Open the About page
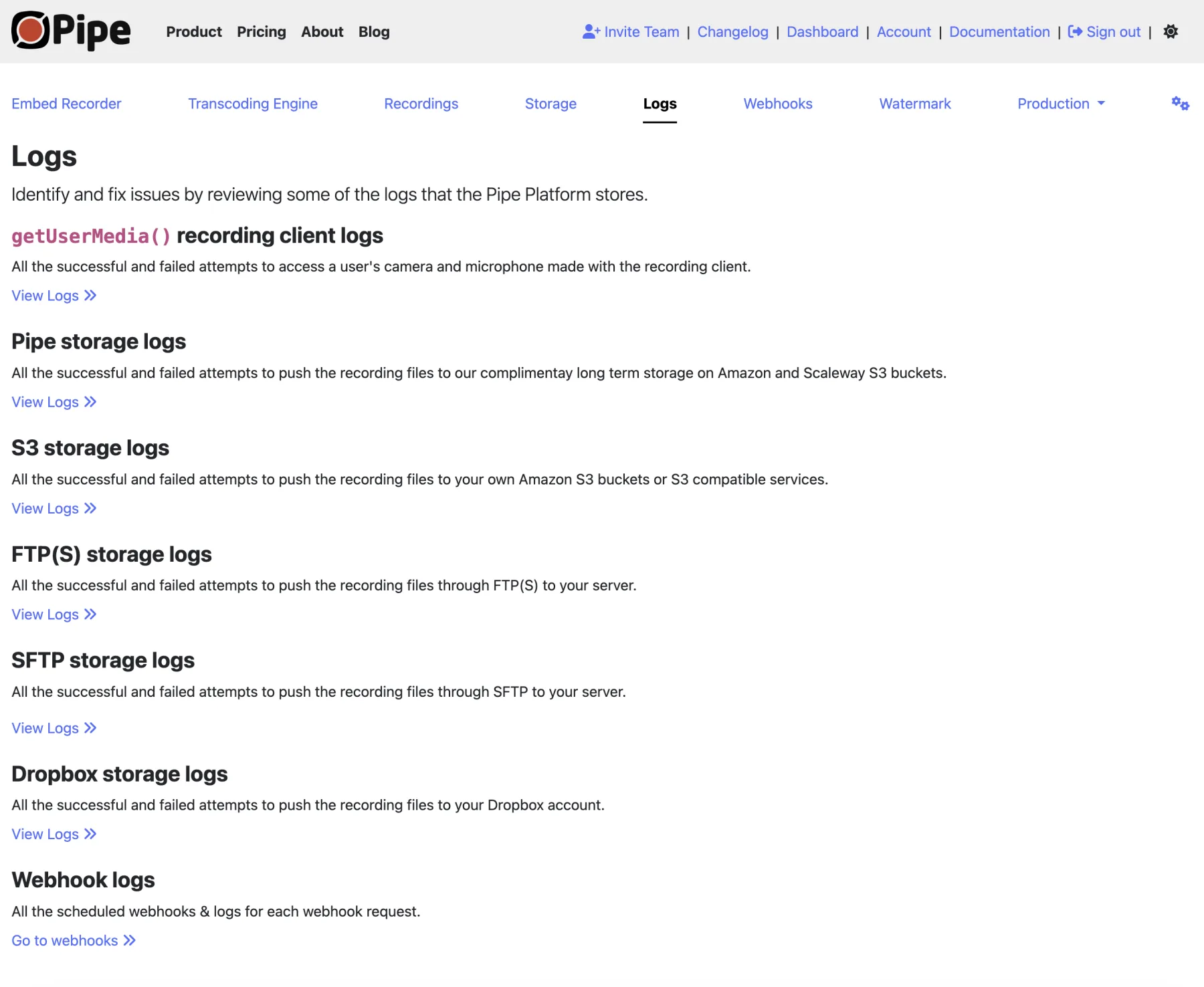The height and width of the screenshot is (987, 1204). (x=322, y=31)
